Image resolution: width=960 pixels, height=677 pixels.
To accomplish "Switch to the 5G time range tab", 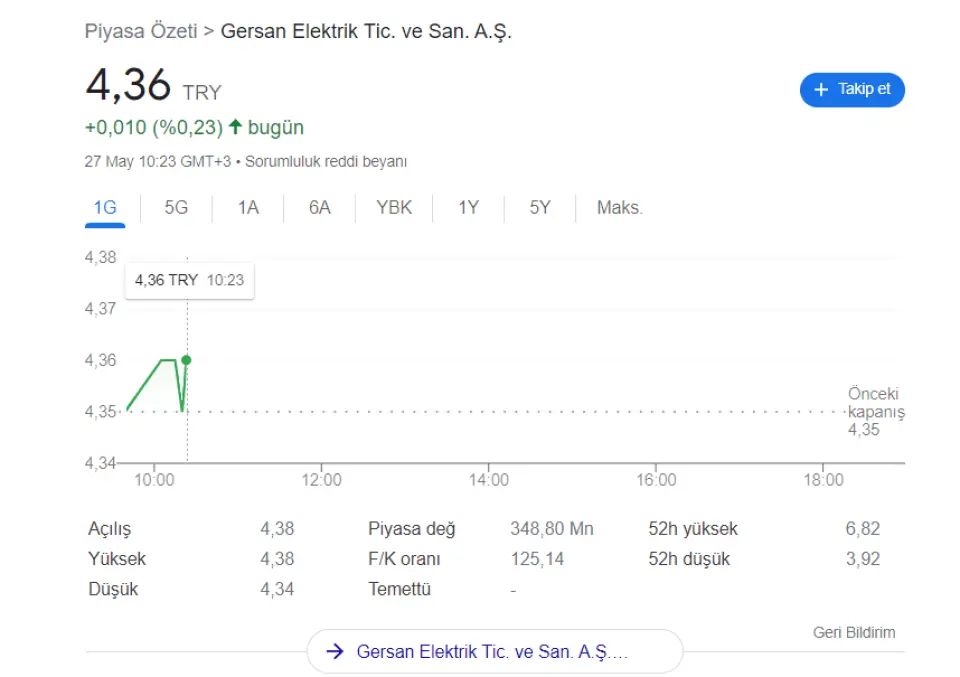I will [176, 208].
